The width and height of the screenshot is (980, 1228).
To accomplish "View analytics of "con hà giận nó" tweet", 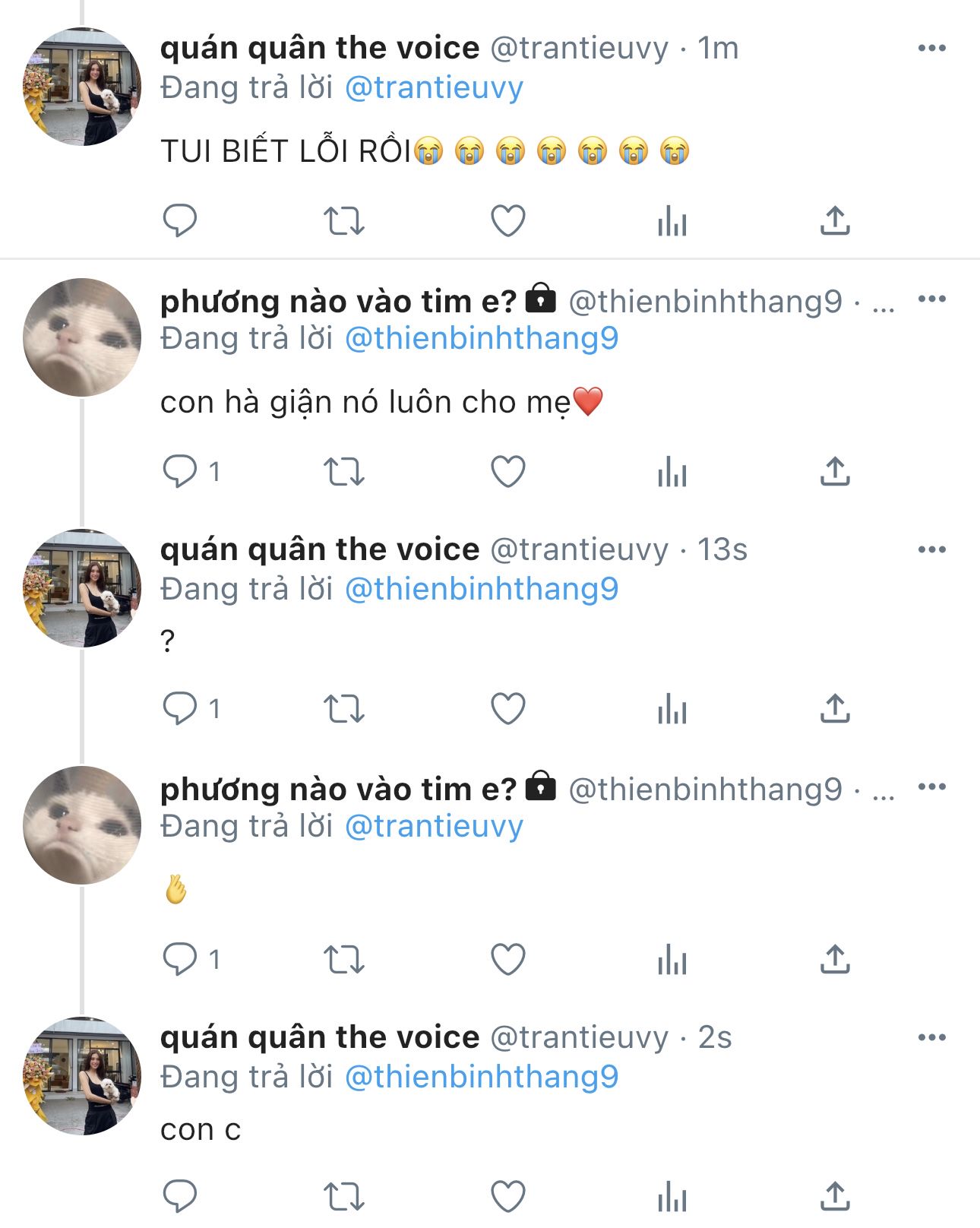I will point(672,472).
